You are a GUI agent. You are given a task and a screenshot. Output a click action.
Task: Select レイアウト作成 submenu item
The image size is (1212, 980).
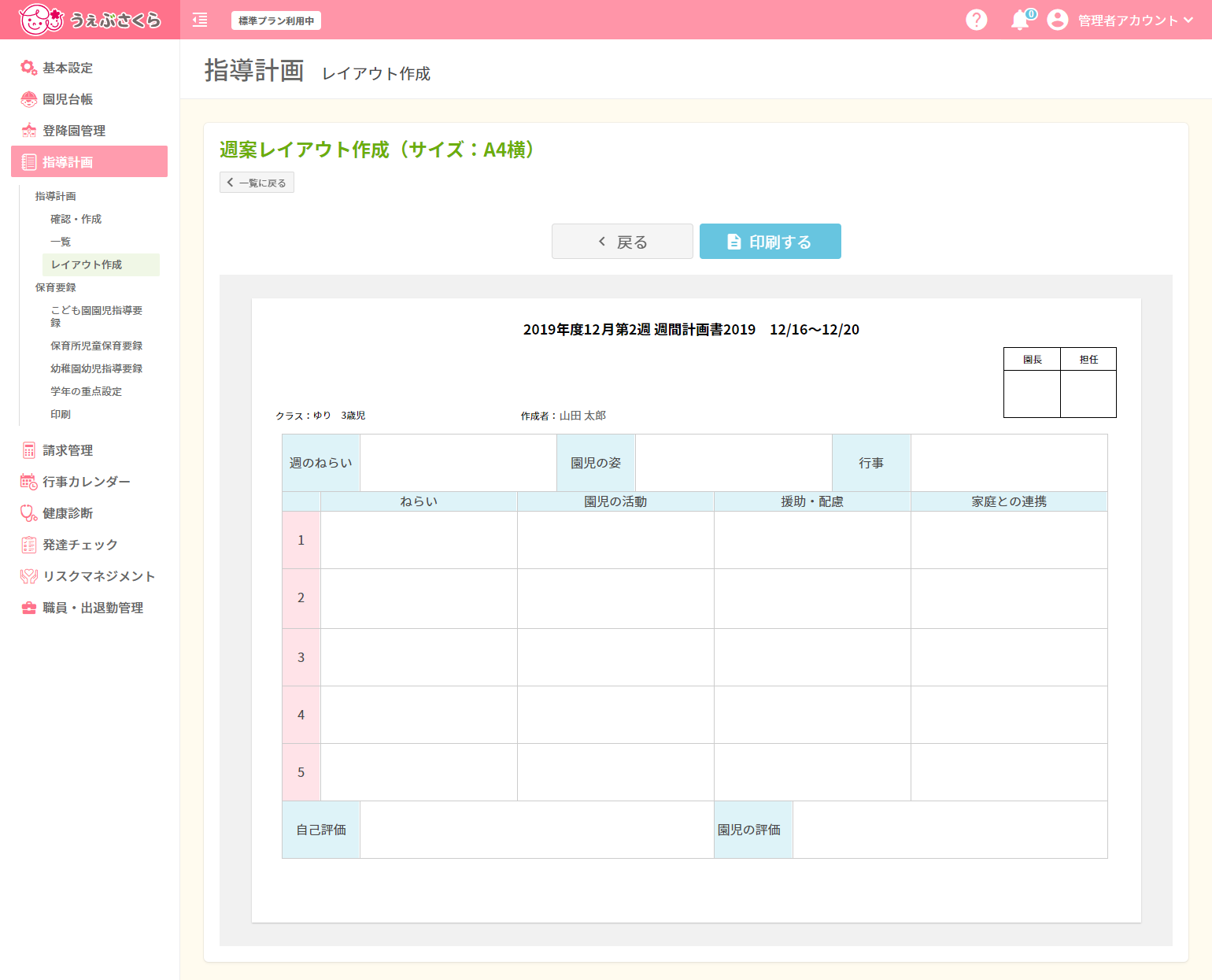[101, 264]
